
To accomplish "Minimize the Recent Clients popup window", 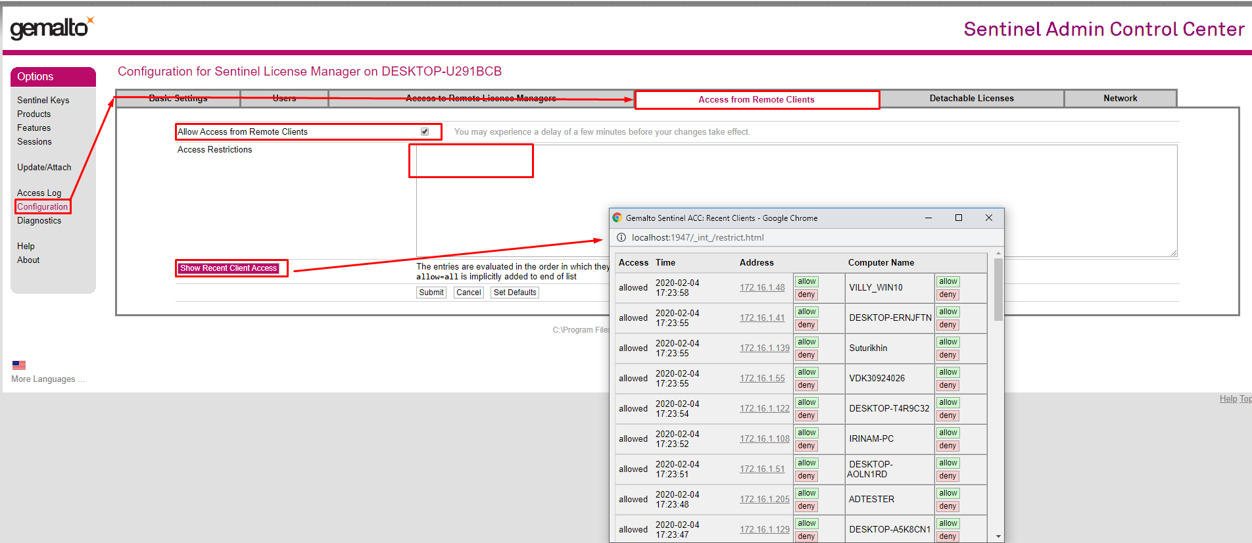I will (929, 218).
